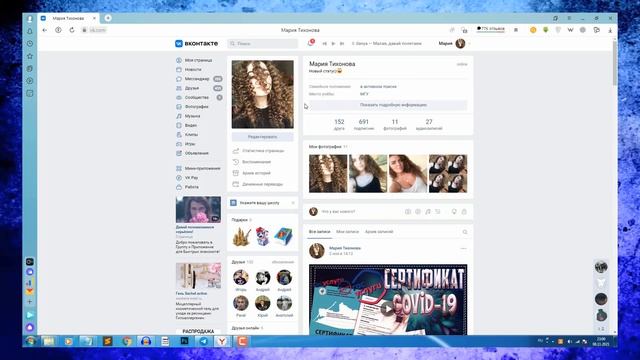Image resolution: width=640 pixels, height=360 pixels.
Task: Play the COVID-19 certificate video
Action: [387, 308]
